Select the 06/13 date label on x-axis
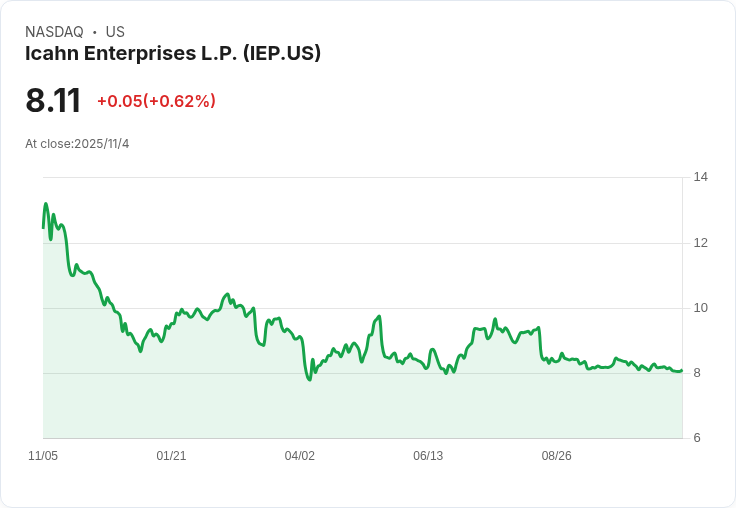 (428, 455)
